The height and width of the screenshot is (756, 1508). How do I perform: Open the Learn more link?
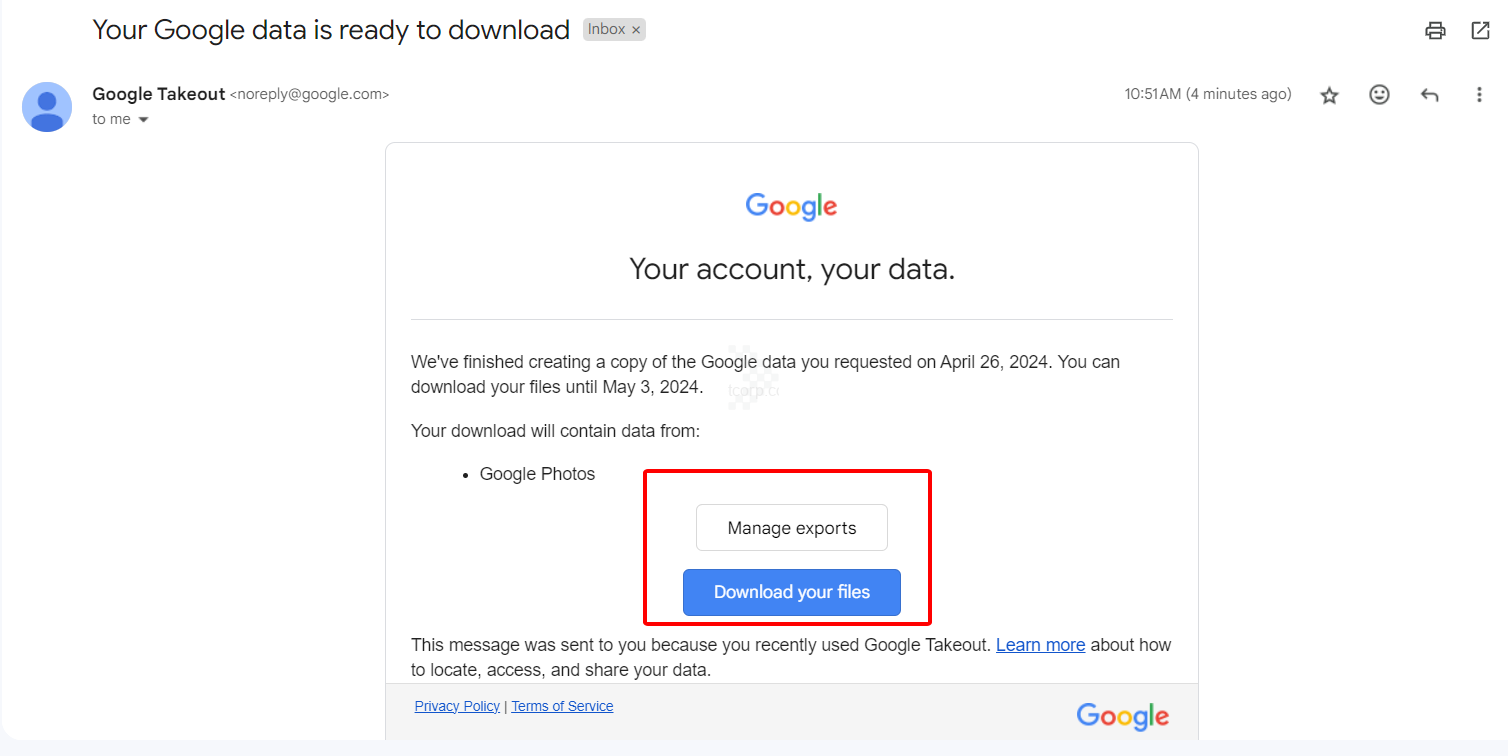coord(1040,645)
